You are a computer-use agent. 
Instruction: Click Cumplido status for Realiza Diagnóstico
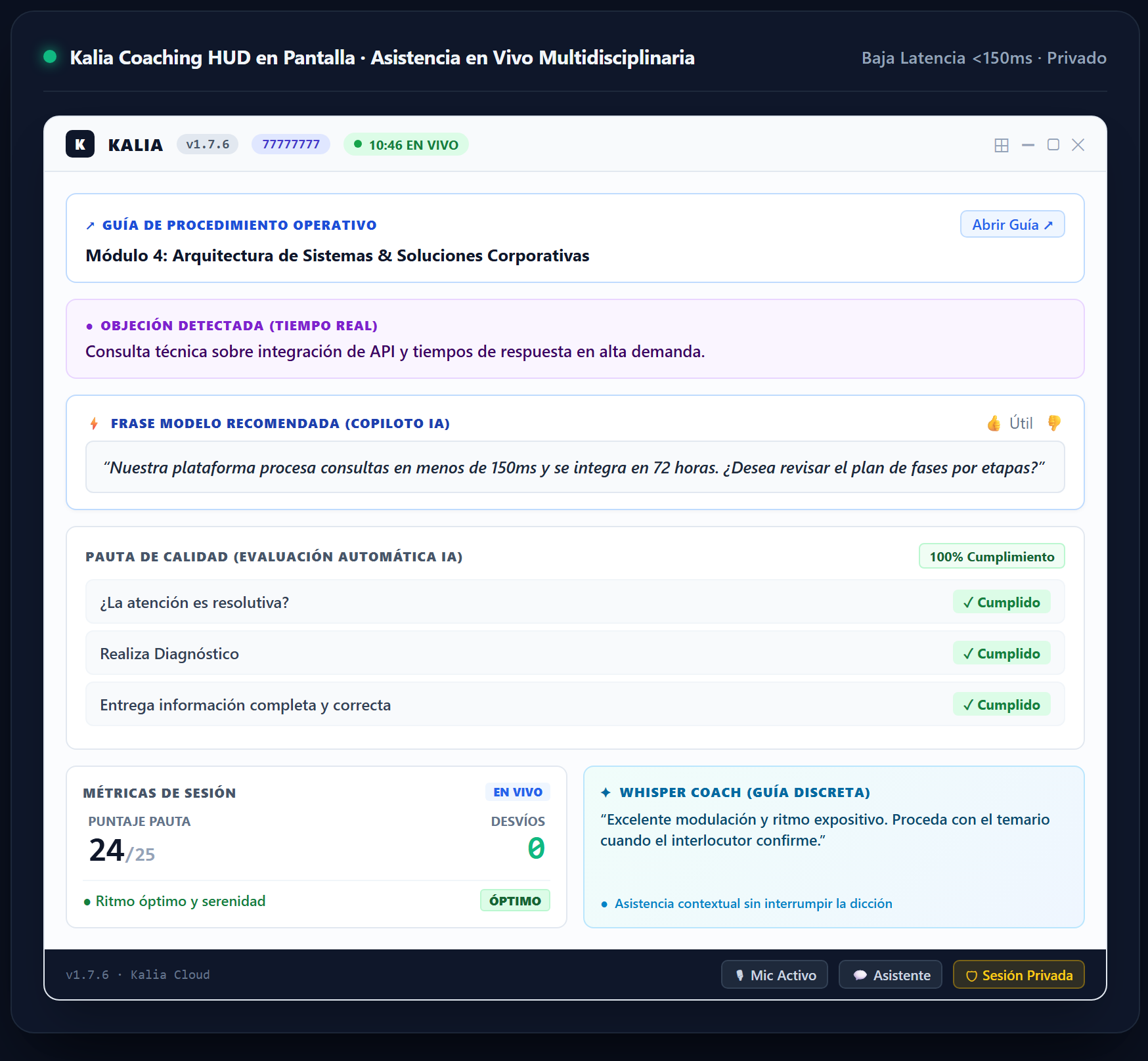[x=1002, y=653]
